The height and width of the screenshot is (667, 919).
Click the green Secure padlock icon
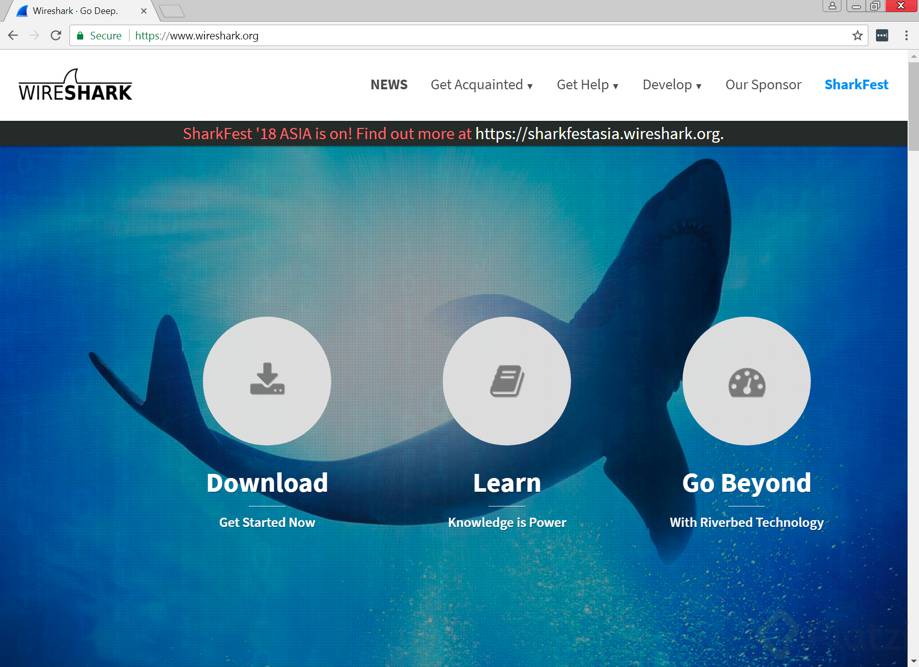[80, 35]
